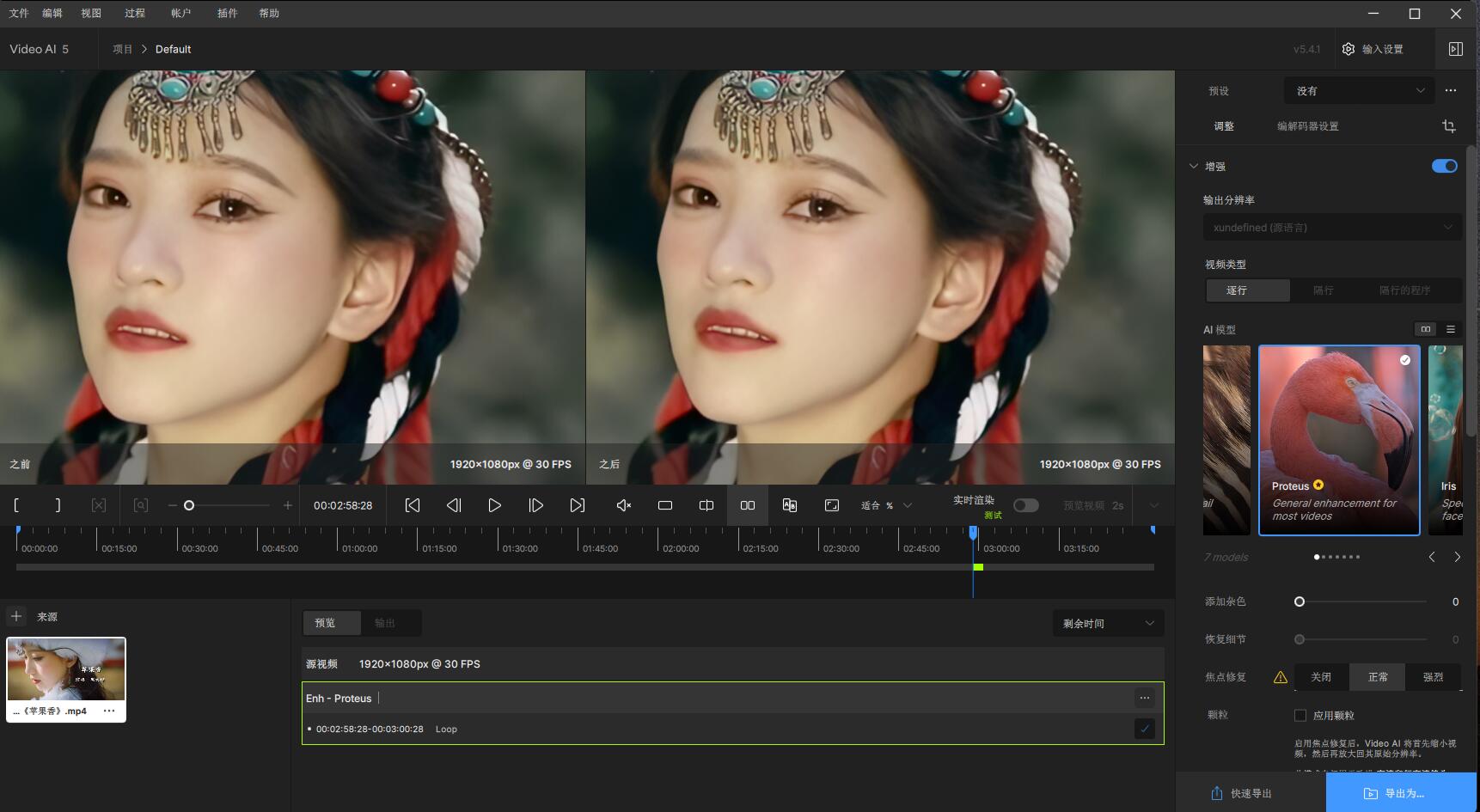Jump to the first frame
The height and width of the screenshot is (812, 1480).
coord(413,505)
